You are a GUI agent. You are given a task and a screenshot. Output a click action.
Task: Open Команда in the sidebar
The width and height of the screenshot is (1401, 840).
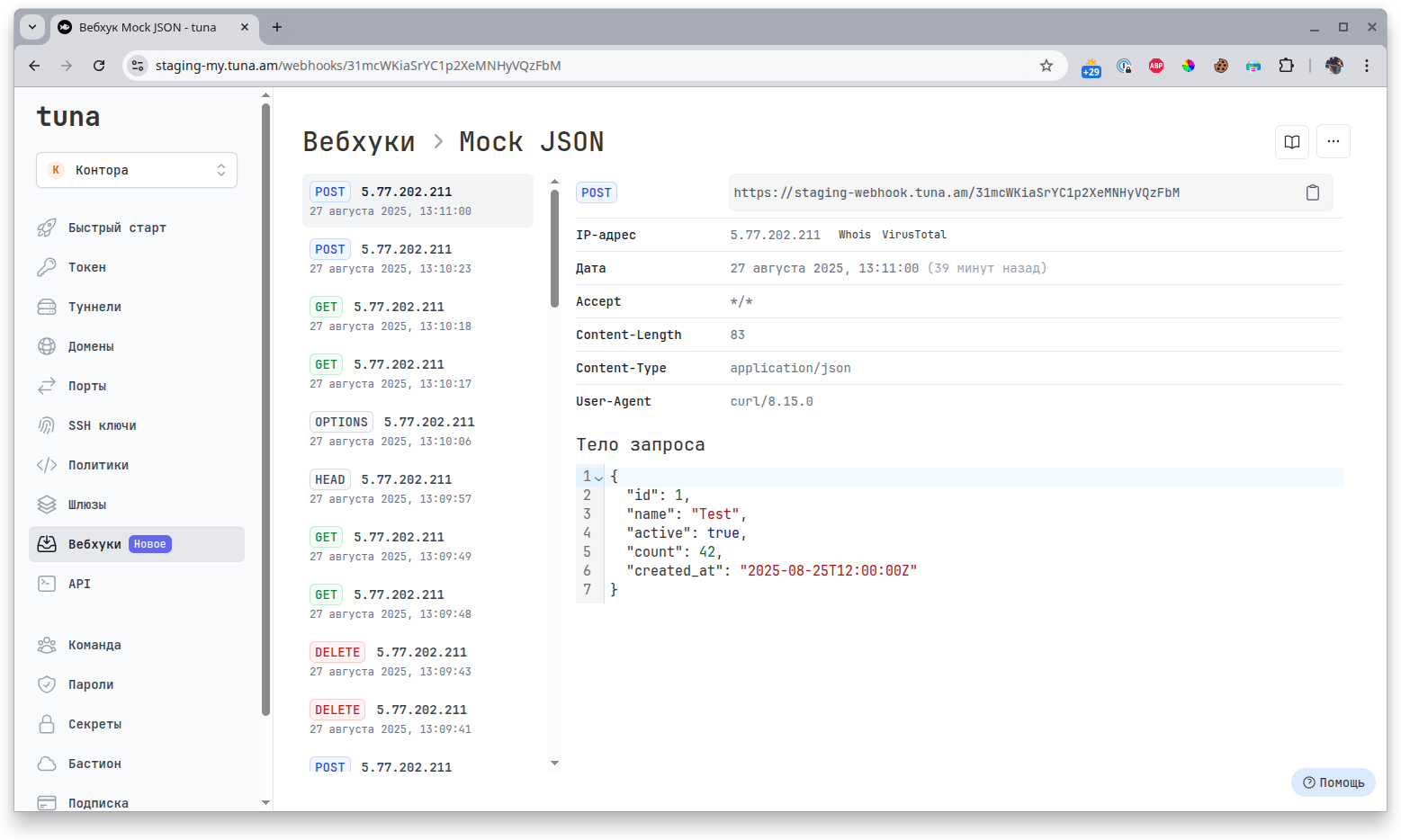pos(137,645)
